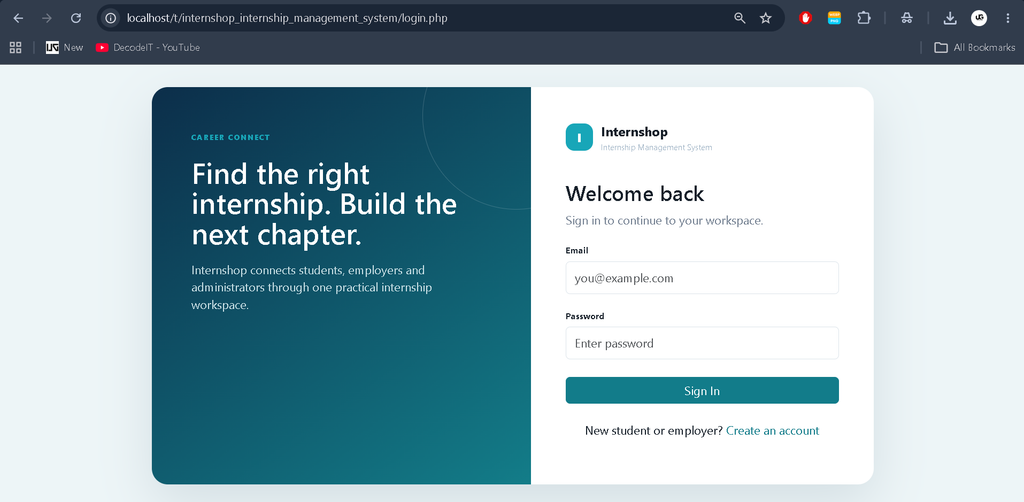
Task: Open the browser profile avatar
Action: click(978, 18)
